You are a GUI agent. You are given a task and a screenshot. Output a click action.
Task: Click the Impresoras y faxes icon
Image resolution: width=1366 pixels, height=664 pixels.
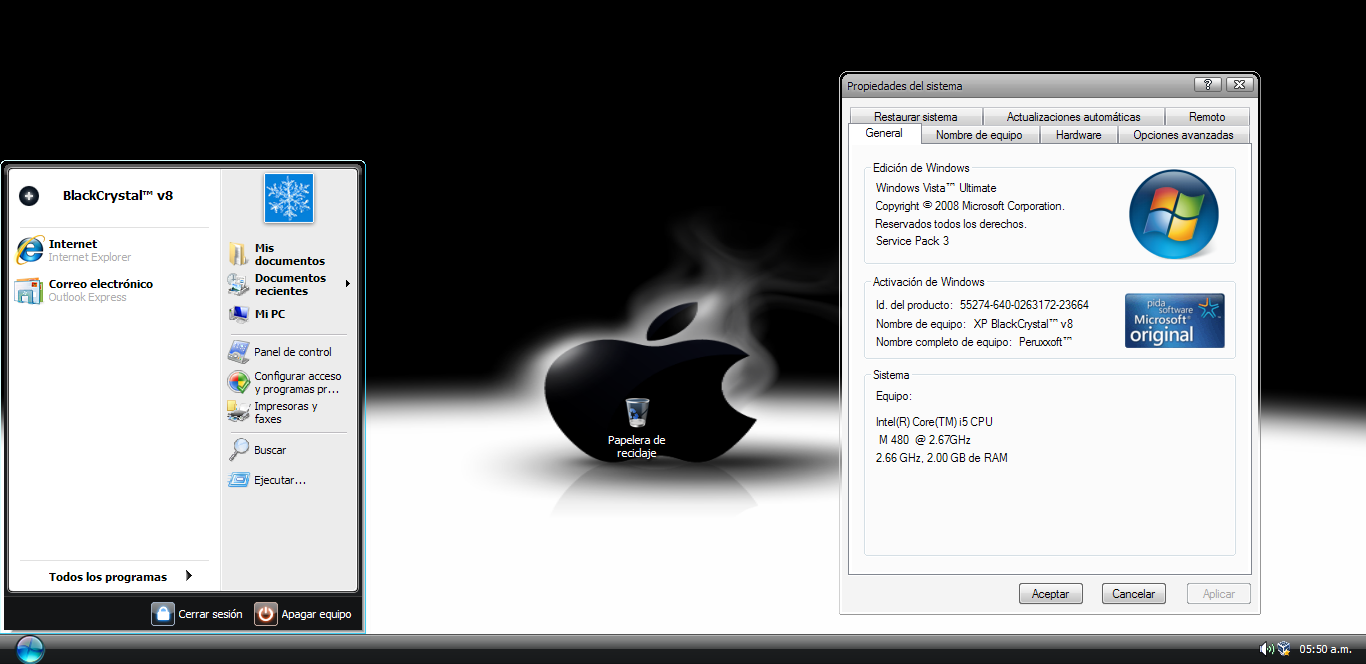coord(238,412)
